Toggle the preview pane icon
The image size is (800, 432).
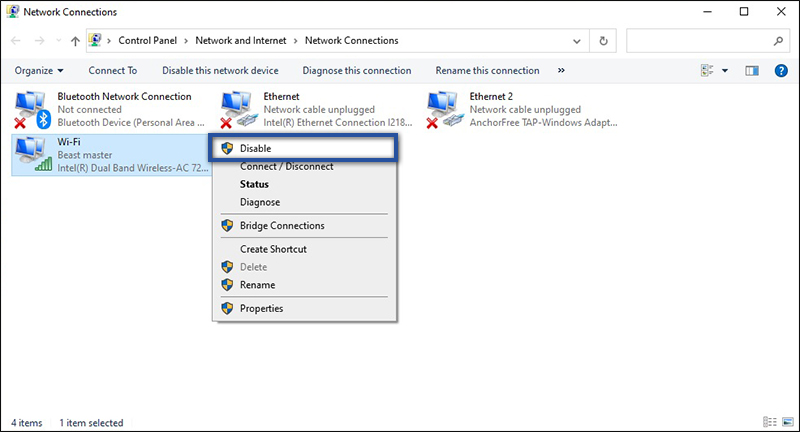pos(752,70)
